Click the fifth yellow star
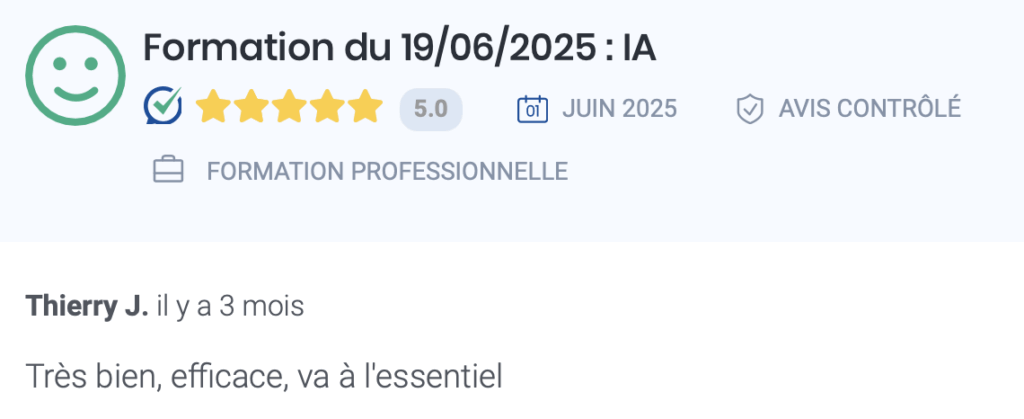 pos(366,106)
